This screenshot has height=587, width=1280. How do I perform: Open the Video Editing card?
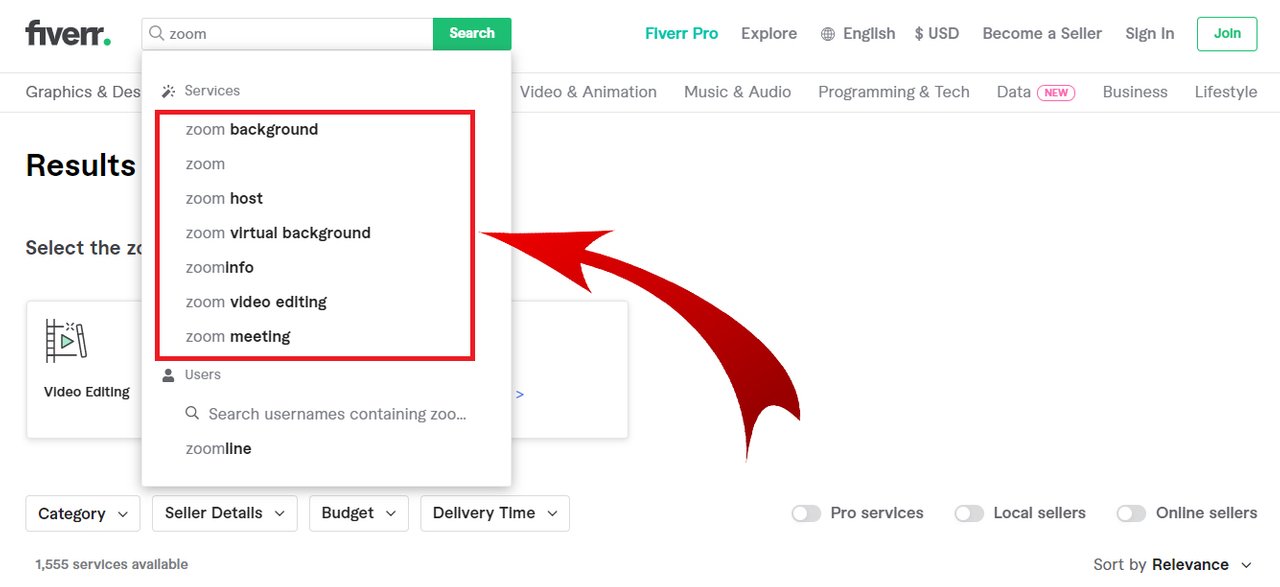pos(85,369)
